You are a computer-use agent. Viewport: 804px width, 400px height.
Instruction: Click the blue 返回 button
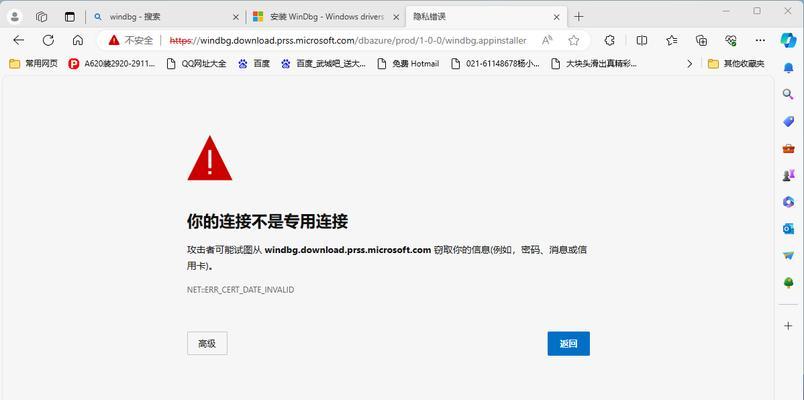tap(569, 344)
